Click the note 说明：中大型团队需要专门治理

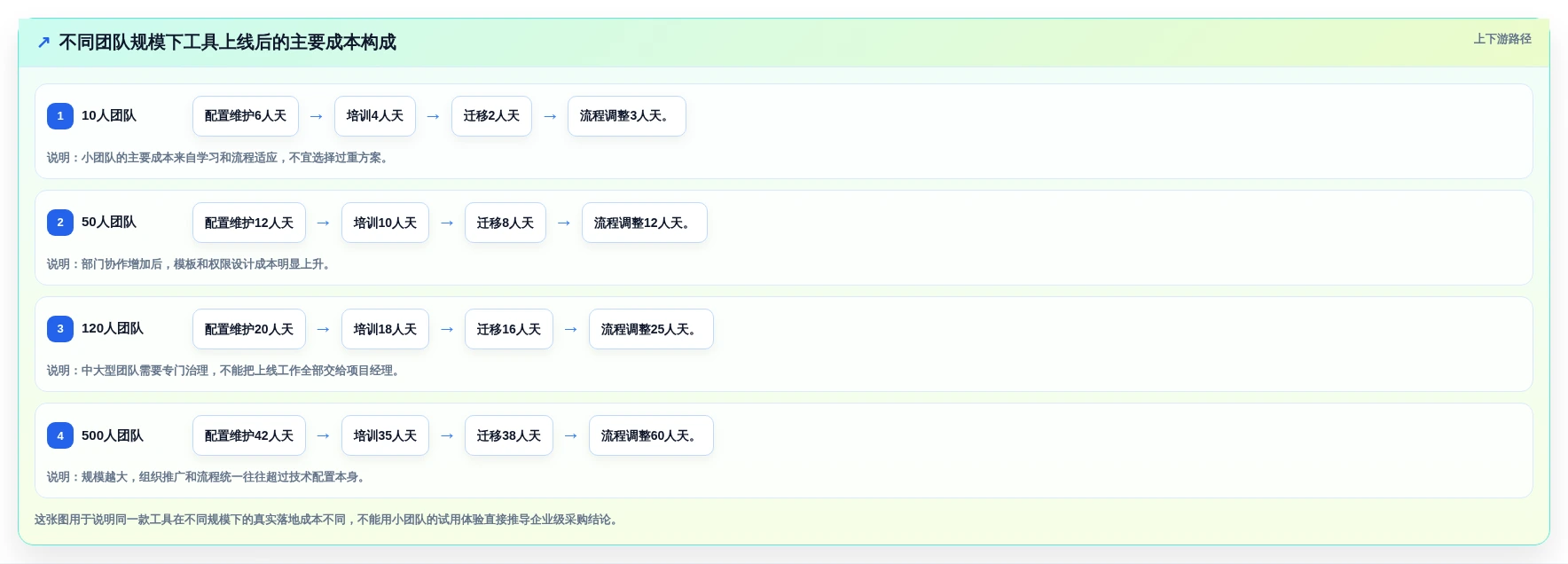coord(225,371)
